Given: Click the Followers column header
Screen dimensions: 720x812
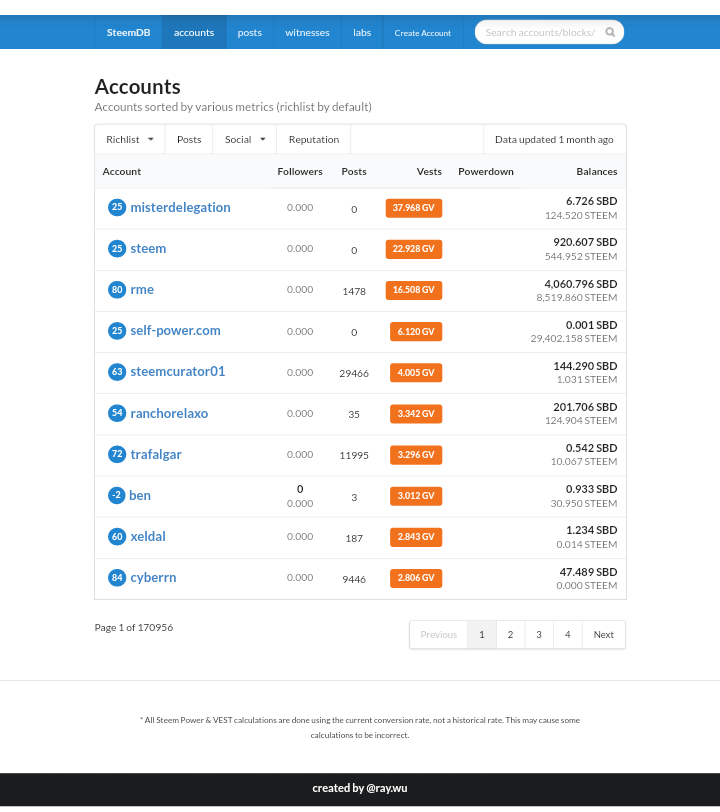Looking at the screenshot, I should pos(300,171).
